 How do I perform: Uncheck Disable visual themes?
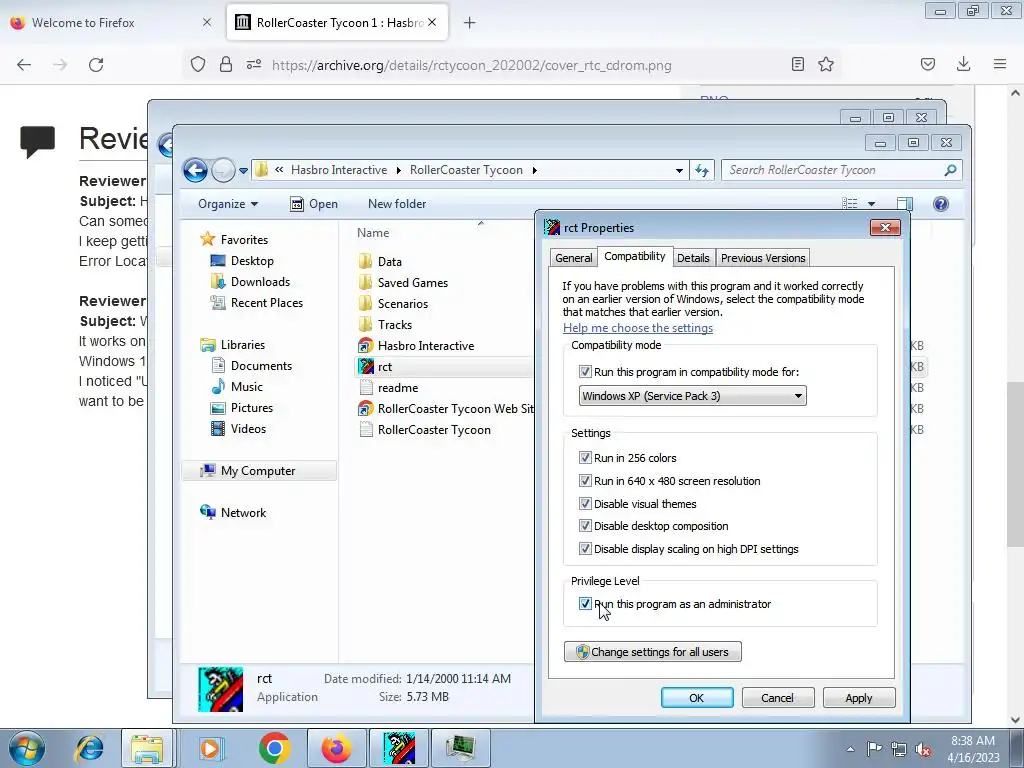click(585, 504)
